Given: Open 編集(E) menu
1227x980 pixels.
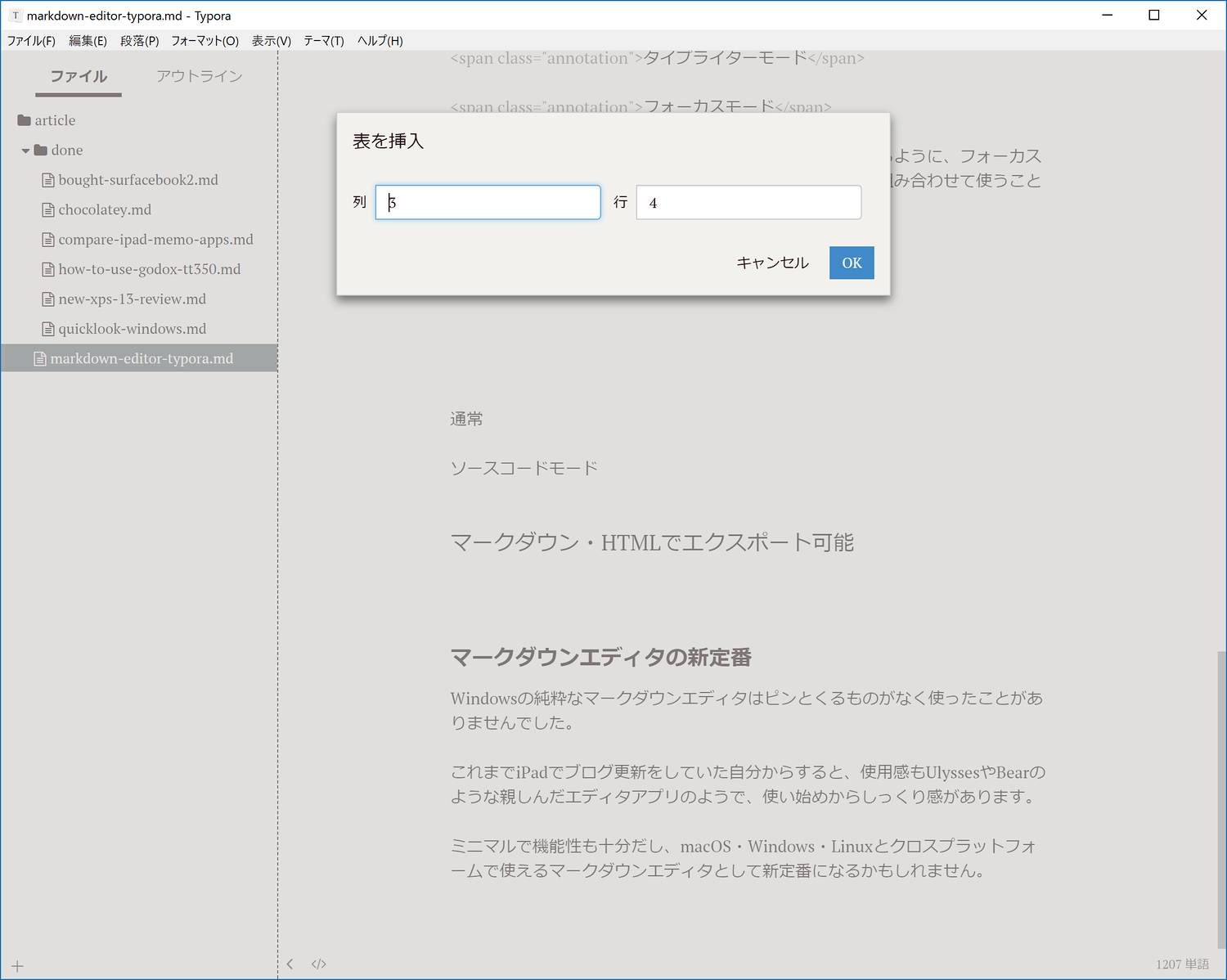Looking at the screenshot, I should (88, 41).
